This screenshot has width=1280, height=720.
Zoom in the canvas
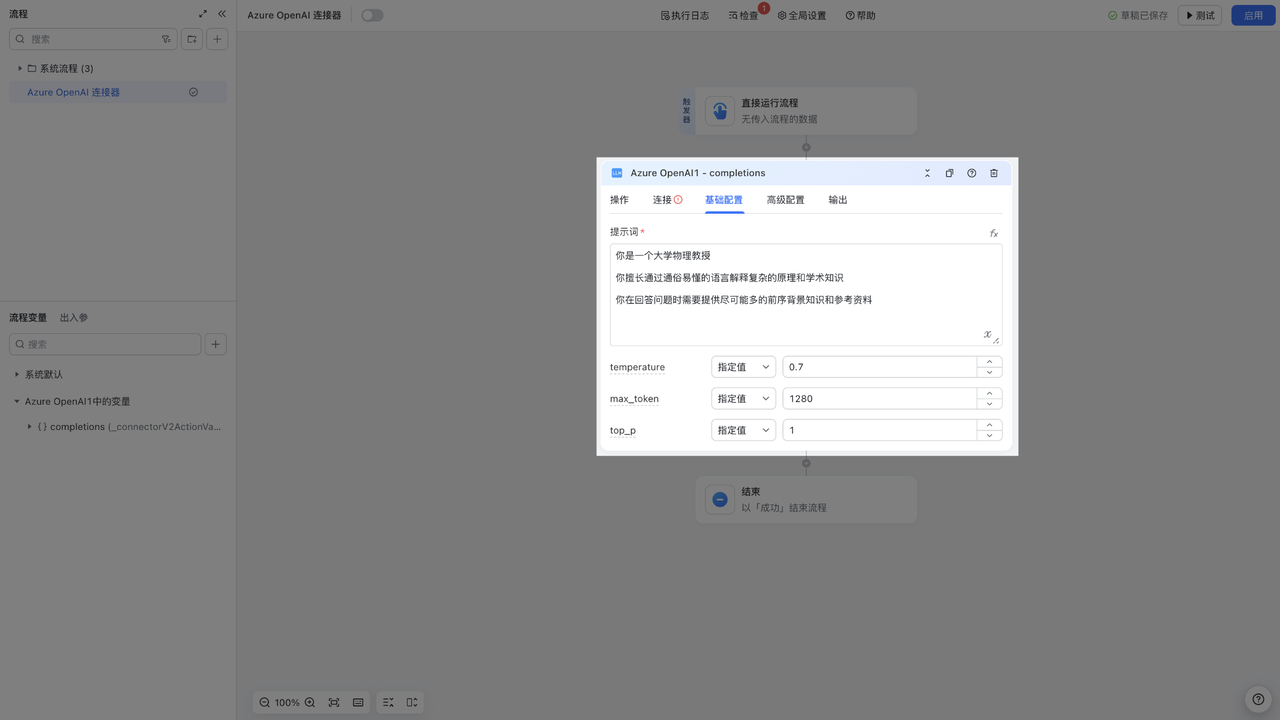click(310, 703)
